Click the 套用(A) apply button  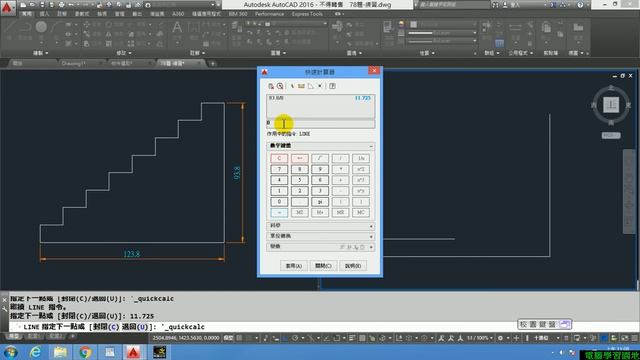[x=293, y=266]
